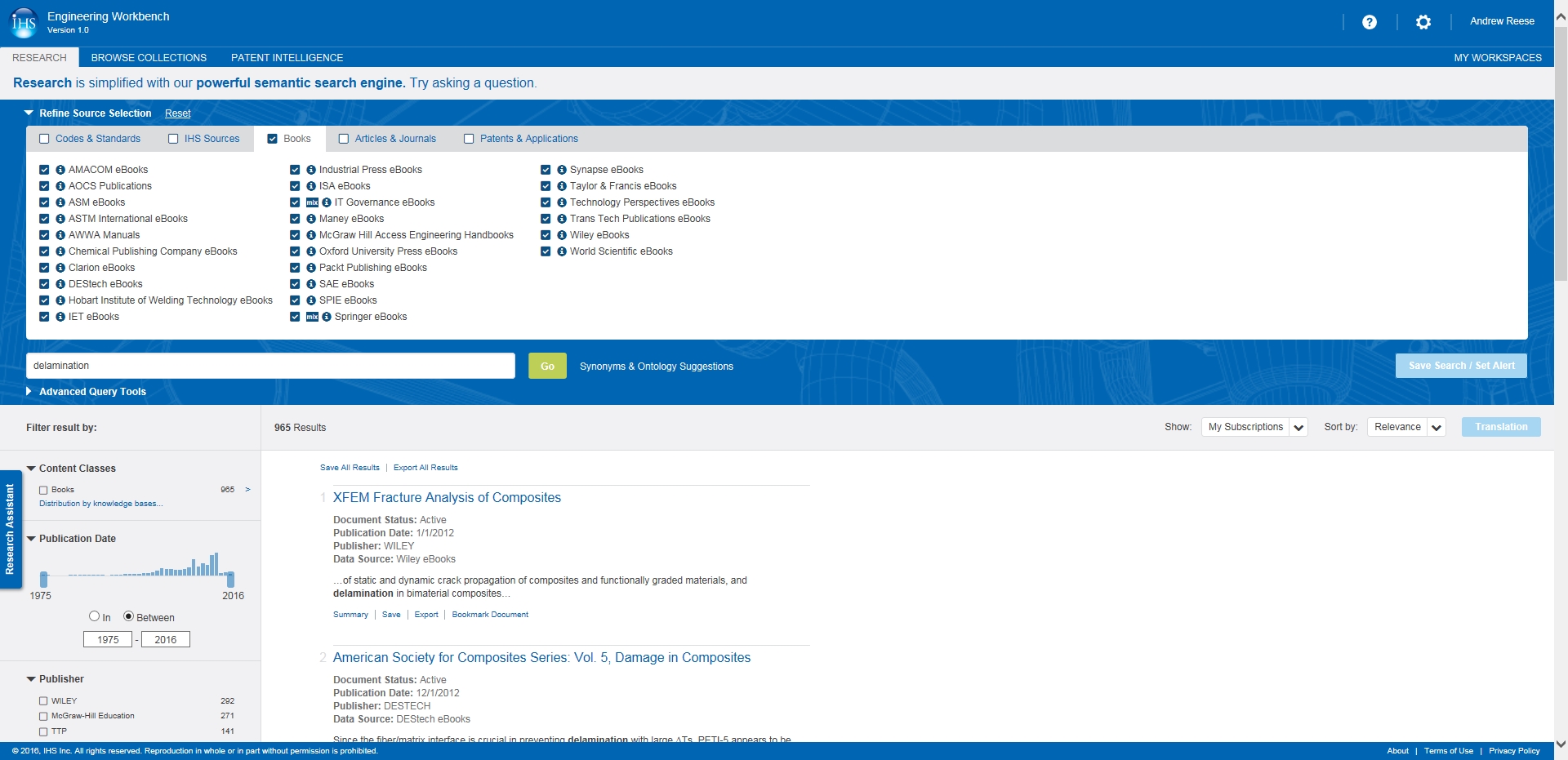Click the mix badge beside Springer eBooks
Screen dimensions: 1568x760
pos(312,317)
